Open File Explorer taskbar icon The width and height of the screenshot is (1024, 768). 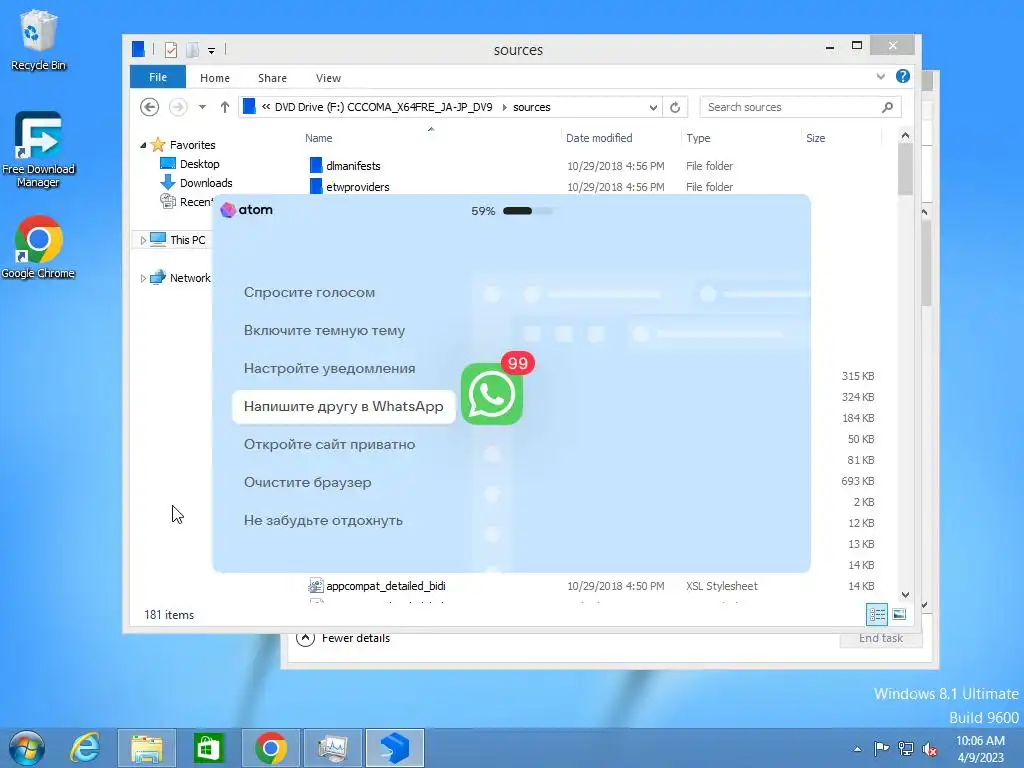147,748
